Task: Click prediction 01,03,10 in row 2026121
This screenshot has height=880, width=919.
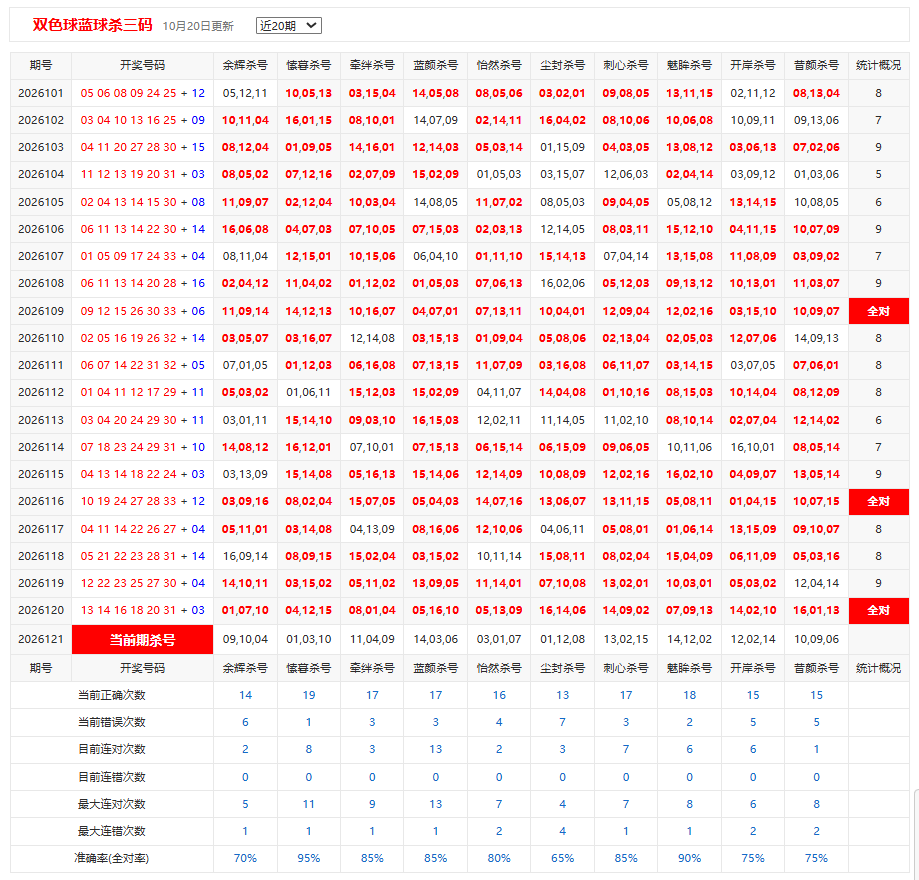Action: pos(309,639)
